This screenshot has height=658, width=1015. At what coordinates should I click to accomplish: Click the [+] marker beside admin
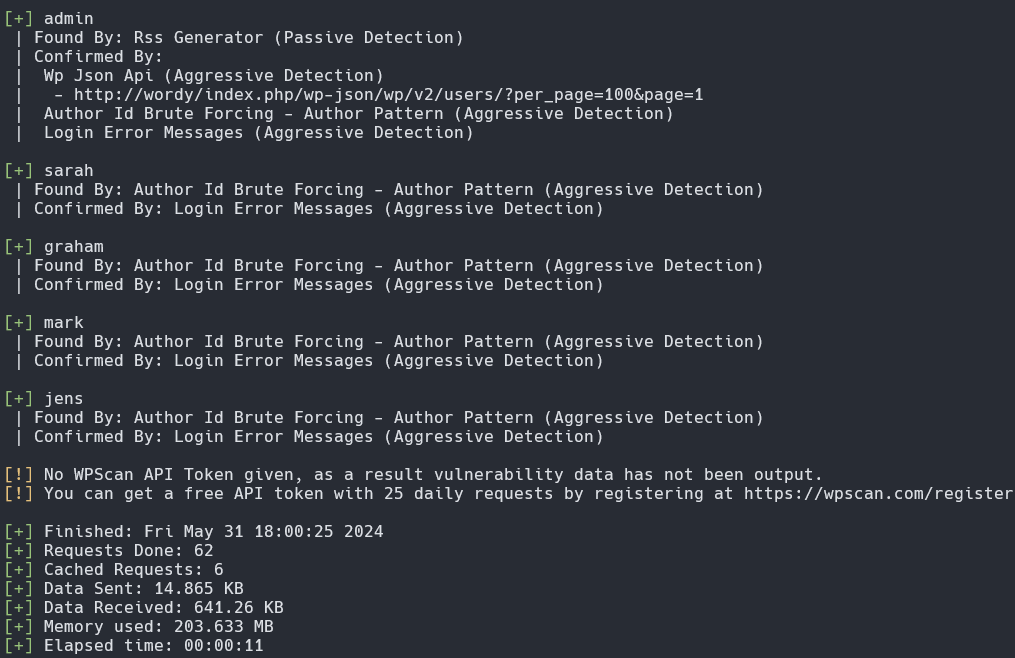tap(19, 19)
